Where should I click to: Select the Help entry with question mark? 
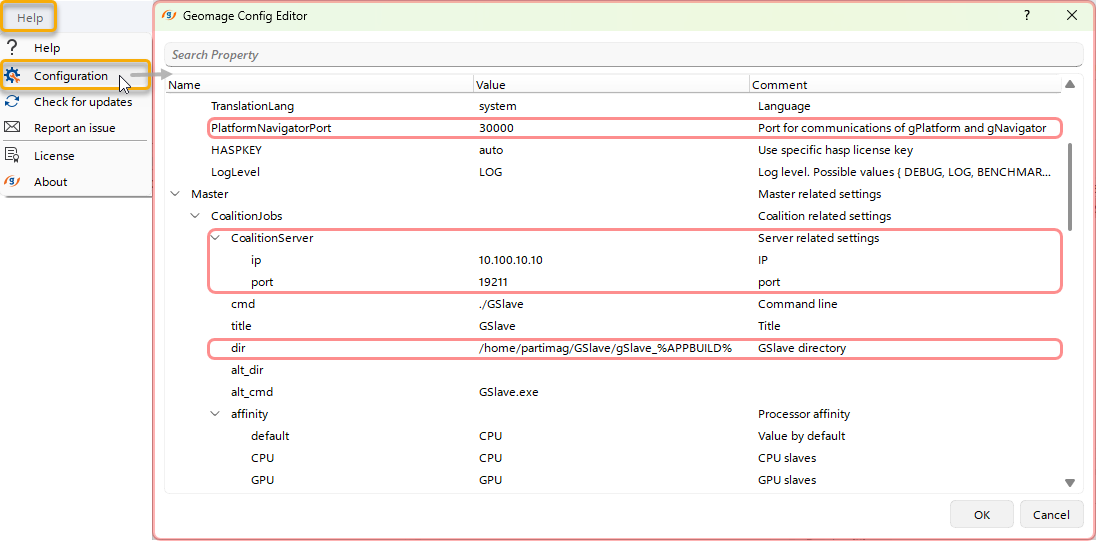pyautogui.click(x=47, y=48)
